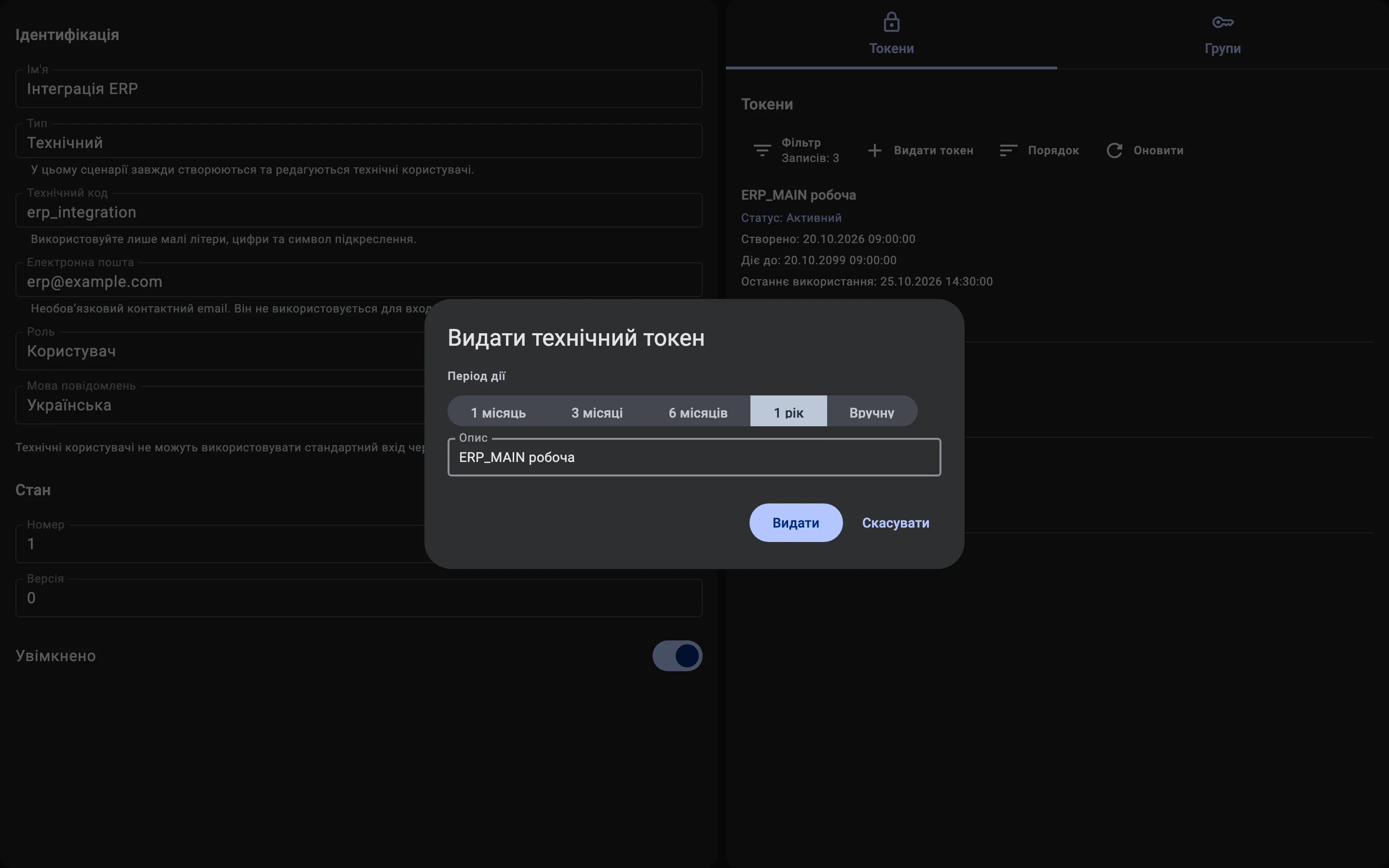
Task: Click the ERP_MAIN робоча token title
Action: [798, 195]
